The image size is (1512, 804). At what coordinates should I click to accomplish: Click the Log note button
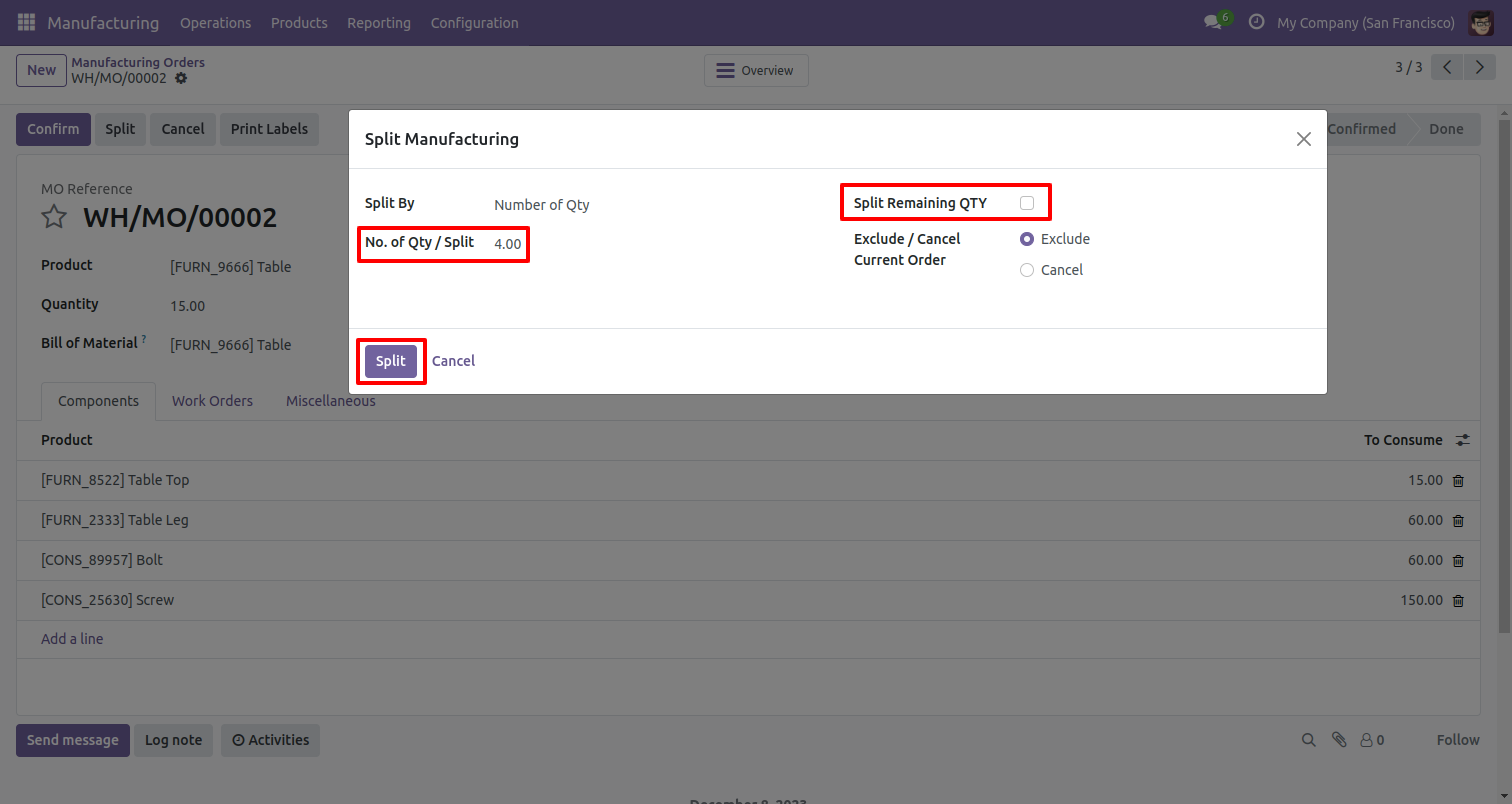(x=173, y=740)
